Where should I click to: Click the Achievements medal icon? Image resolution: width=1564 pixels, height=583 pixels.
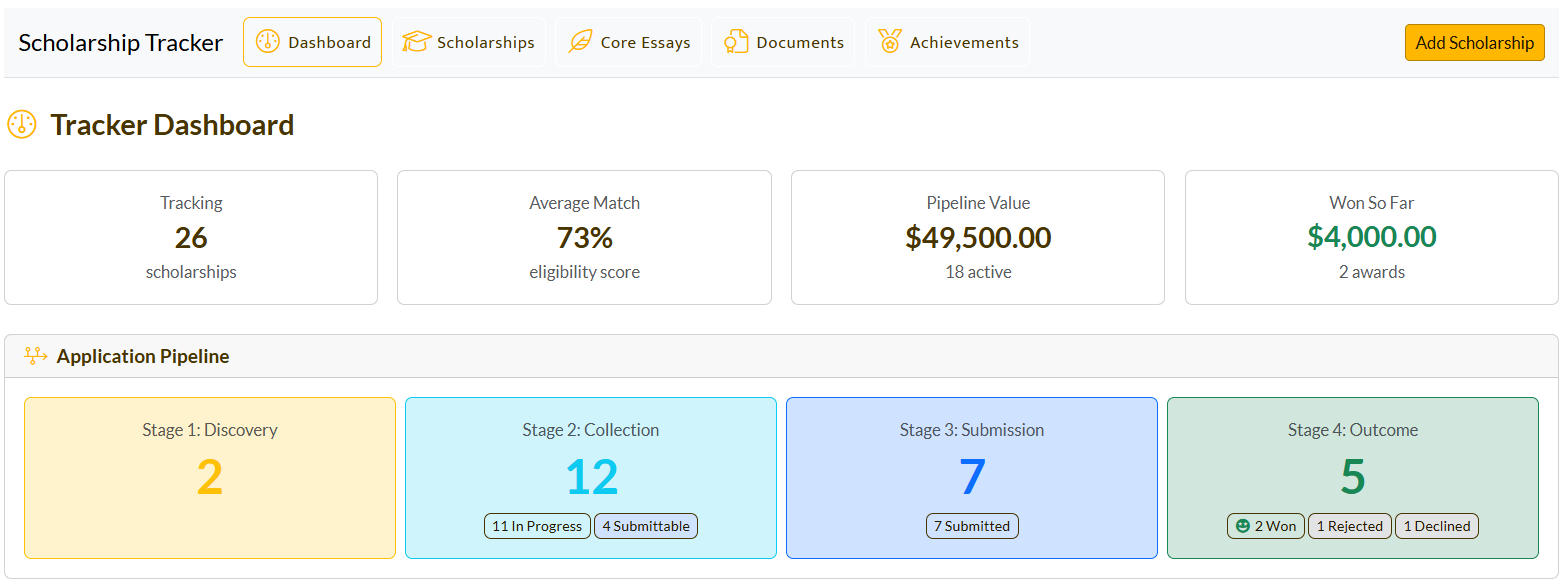[890, 42]
